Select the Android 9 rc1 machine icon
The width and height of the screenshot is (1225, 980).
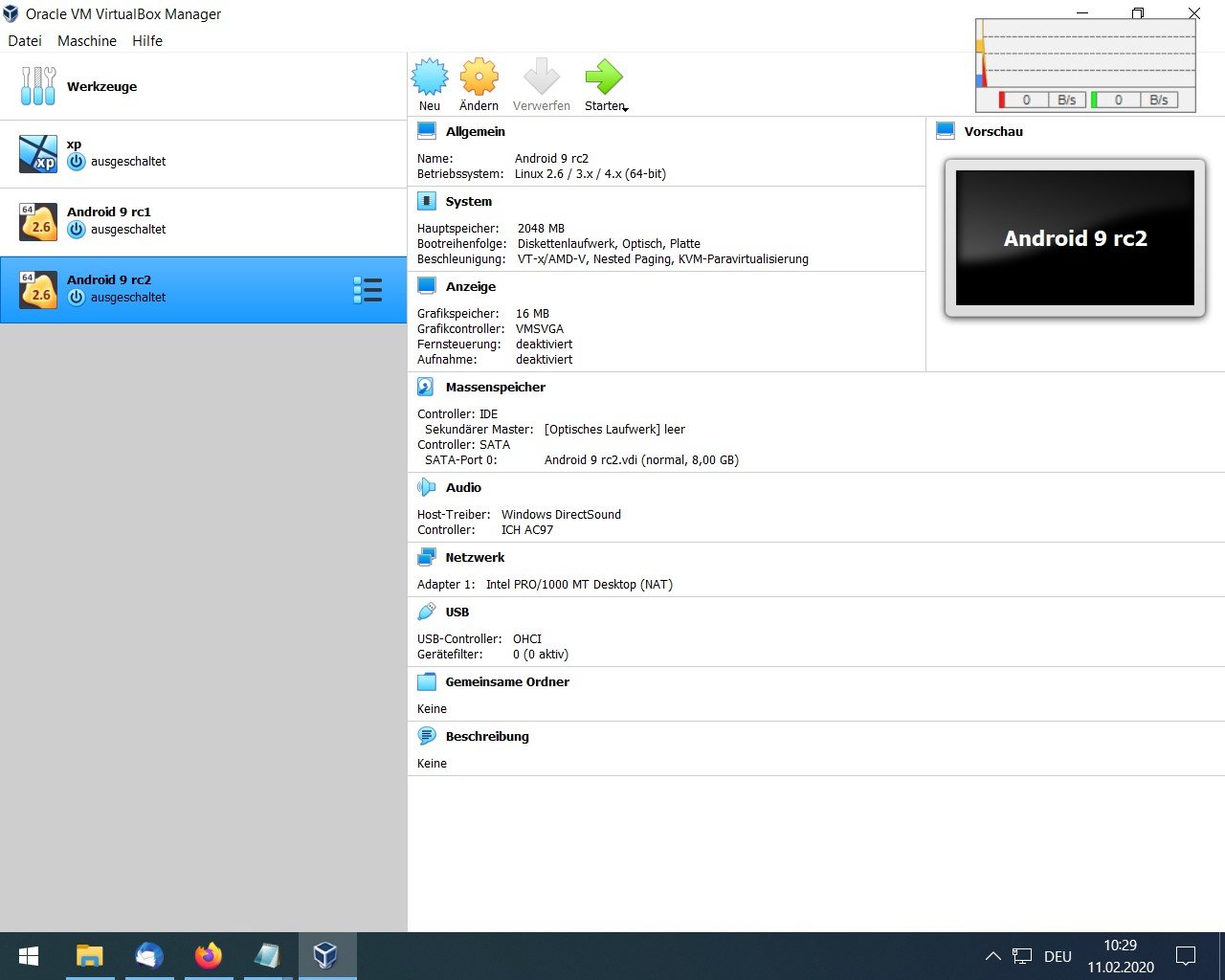point(38,221)
